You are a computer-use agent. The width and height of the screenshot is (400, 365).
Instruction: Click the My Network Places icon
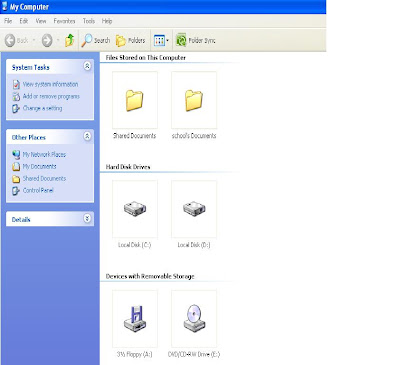tap(16, 154)
